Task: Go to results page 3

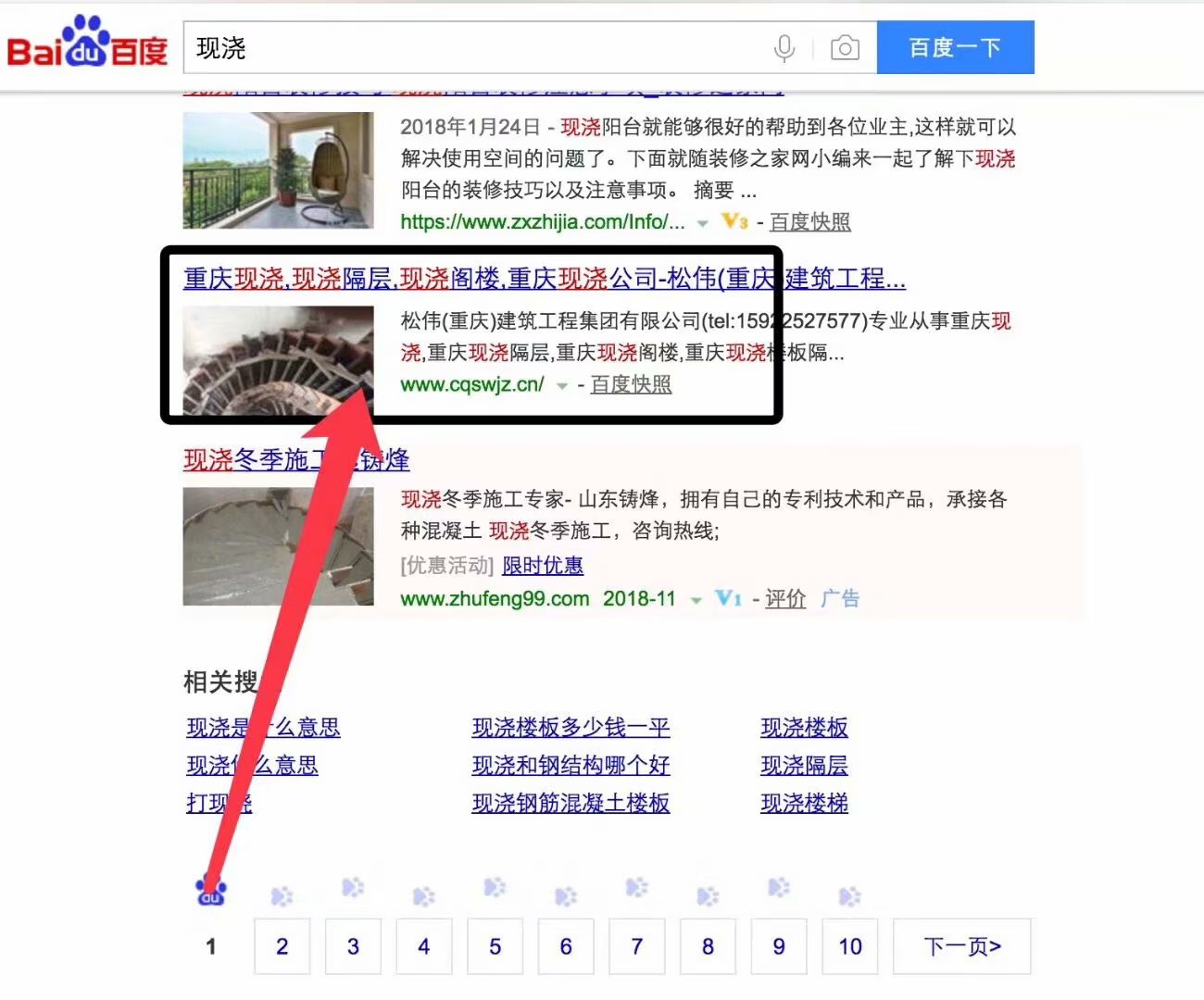Action: point(353,946)
